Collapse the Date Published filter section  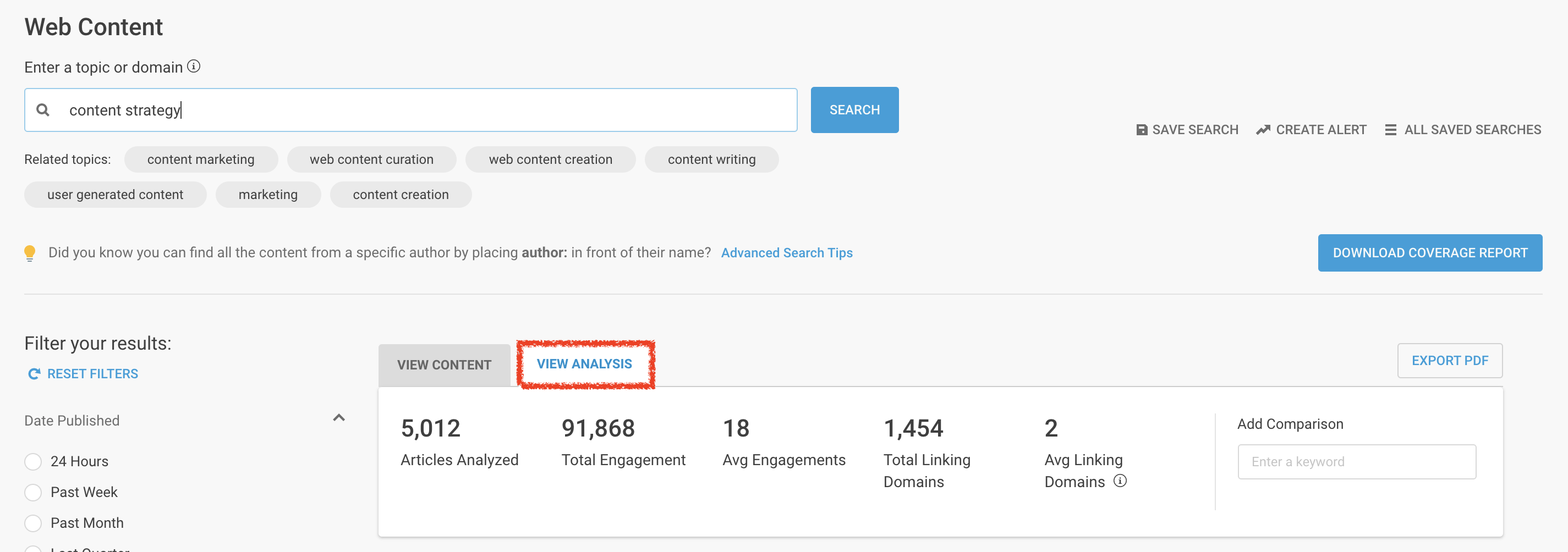tap(339, 418)
